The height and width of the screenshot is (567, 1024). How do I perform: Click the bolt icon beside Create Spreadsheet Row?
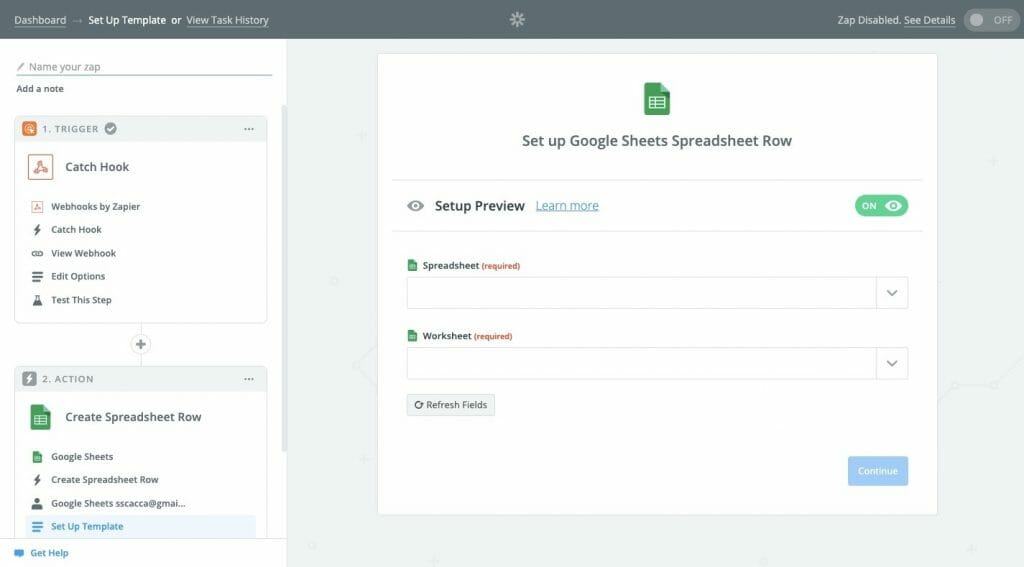[x=37, y=480]
